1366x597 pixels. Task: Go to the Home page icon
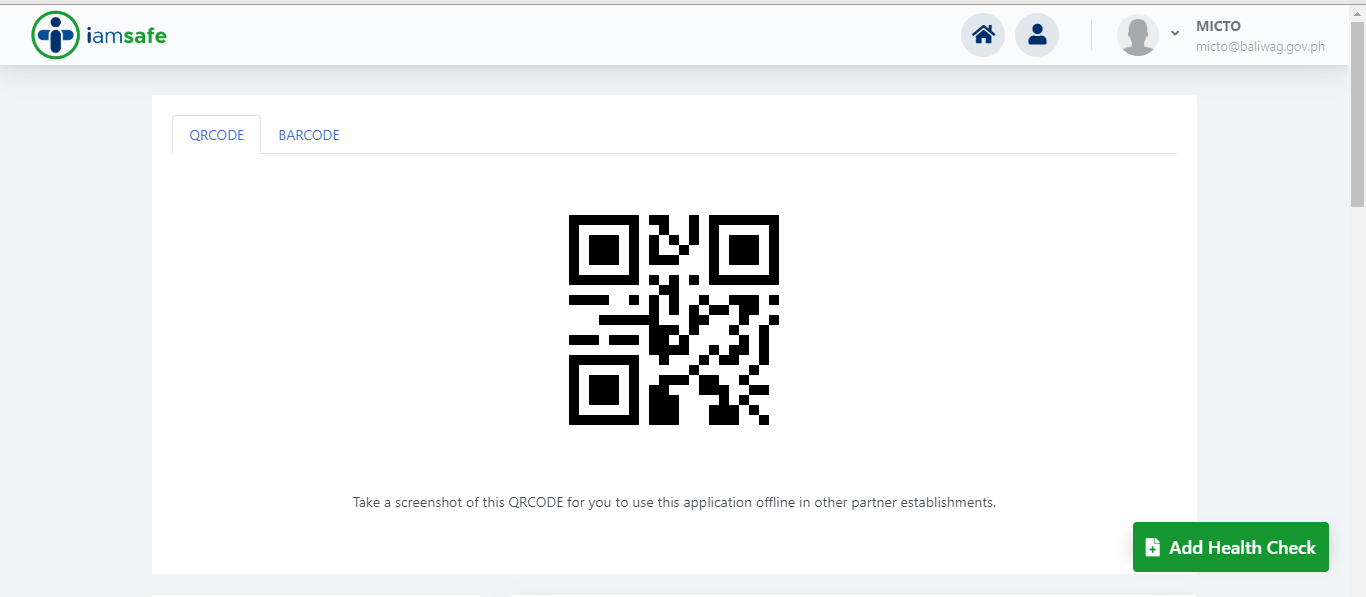click(983, 35)
